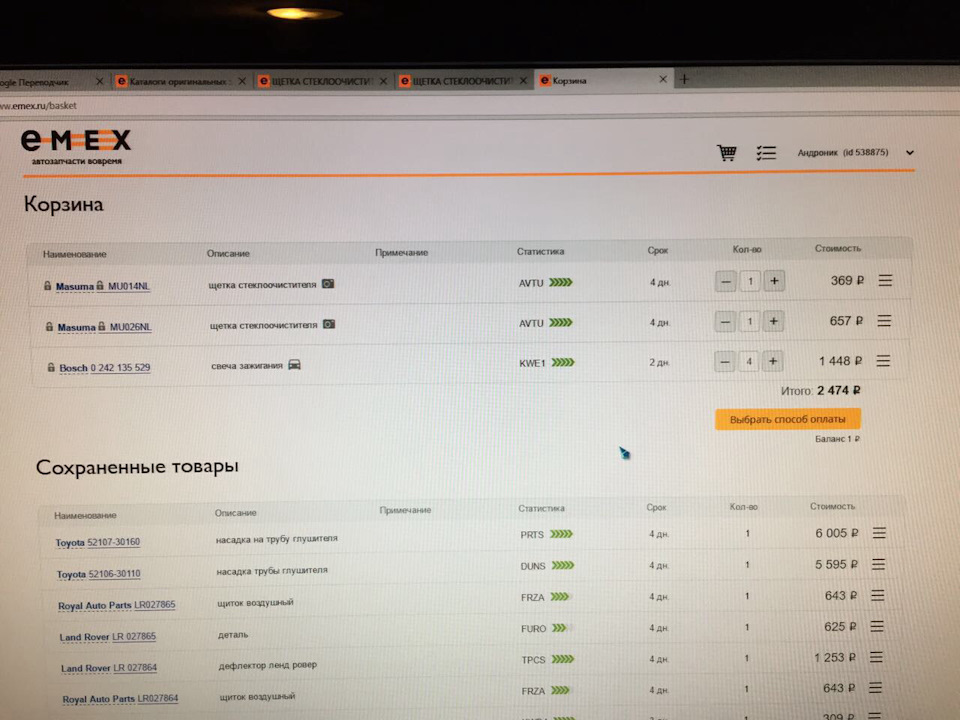Image resolution: width=960 pixels, height=720 pixels.
Task: Click DUNS statistics for Toyota 52106-30110
Action: (547, 566)
